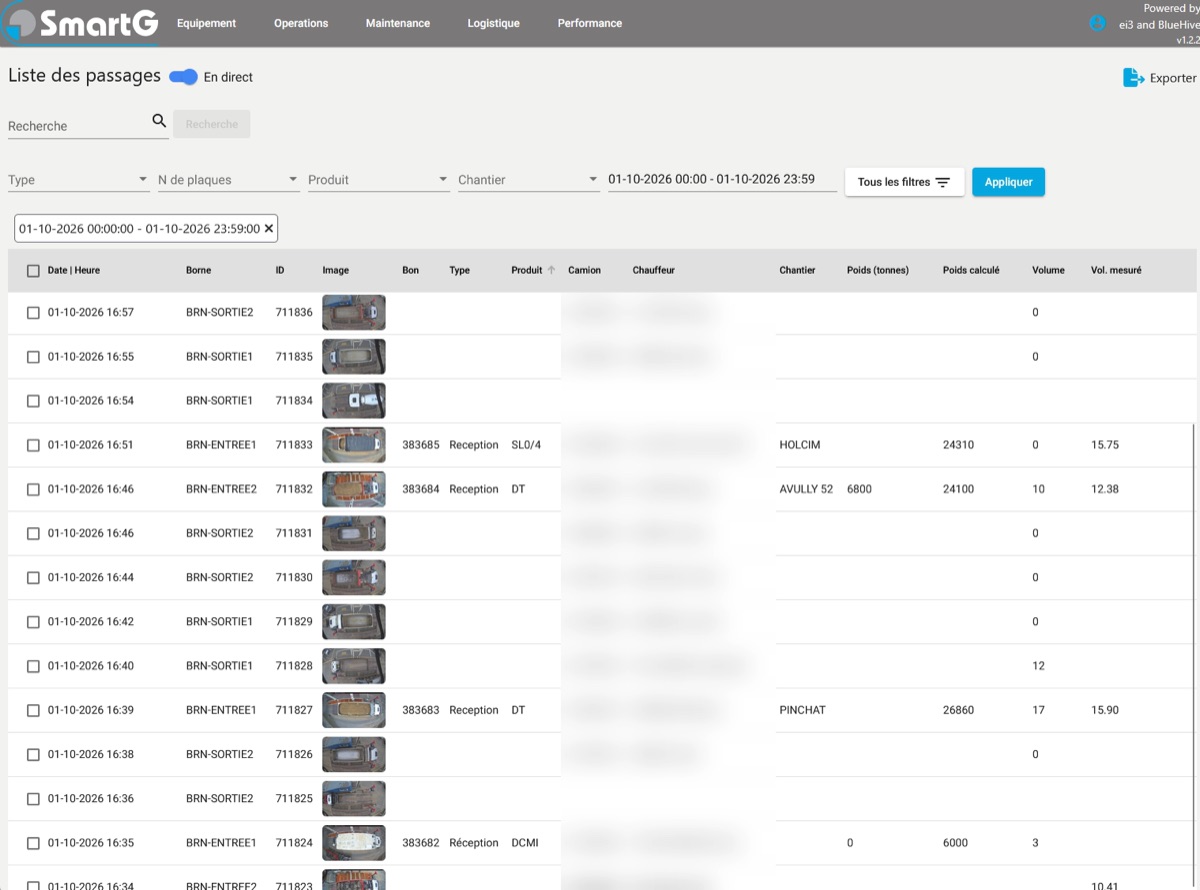
Task: Click the date range input field
Action: tap(722, 180)
